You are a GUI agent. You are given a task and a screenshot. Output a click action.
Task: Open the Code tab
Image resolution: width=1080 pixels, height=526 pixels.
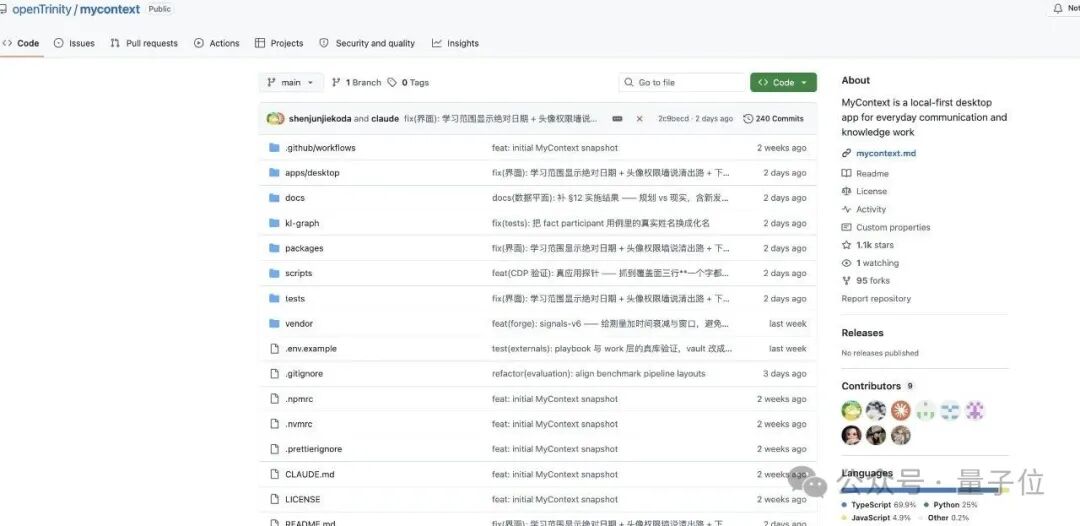click(21, 43)
